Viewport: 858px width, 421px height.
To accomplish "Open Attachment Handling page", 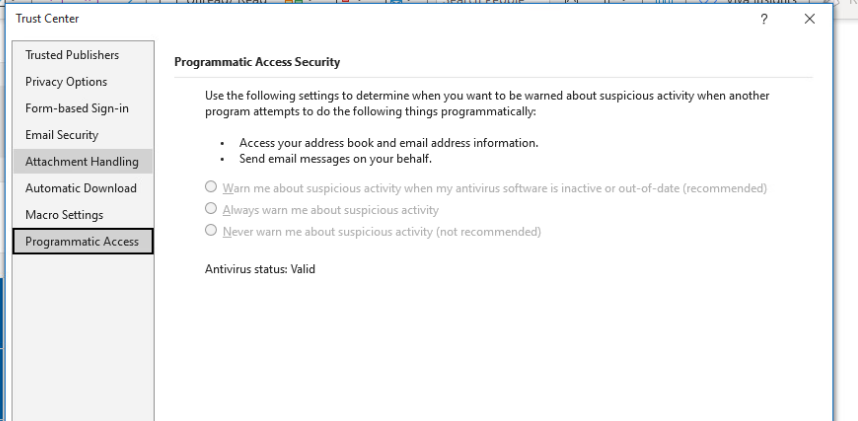I will pyautogui.click(x=81, y=161).
